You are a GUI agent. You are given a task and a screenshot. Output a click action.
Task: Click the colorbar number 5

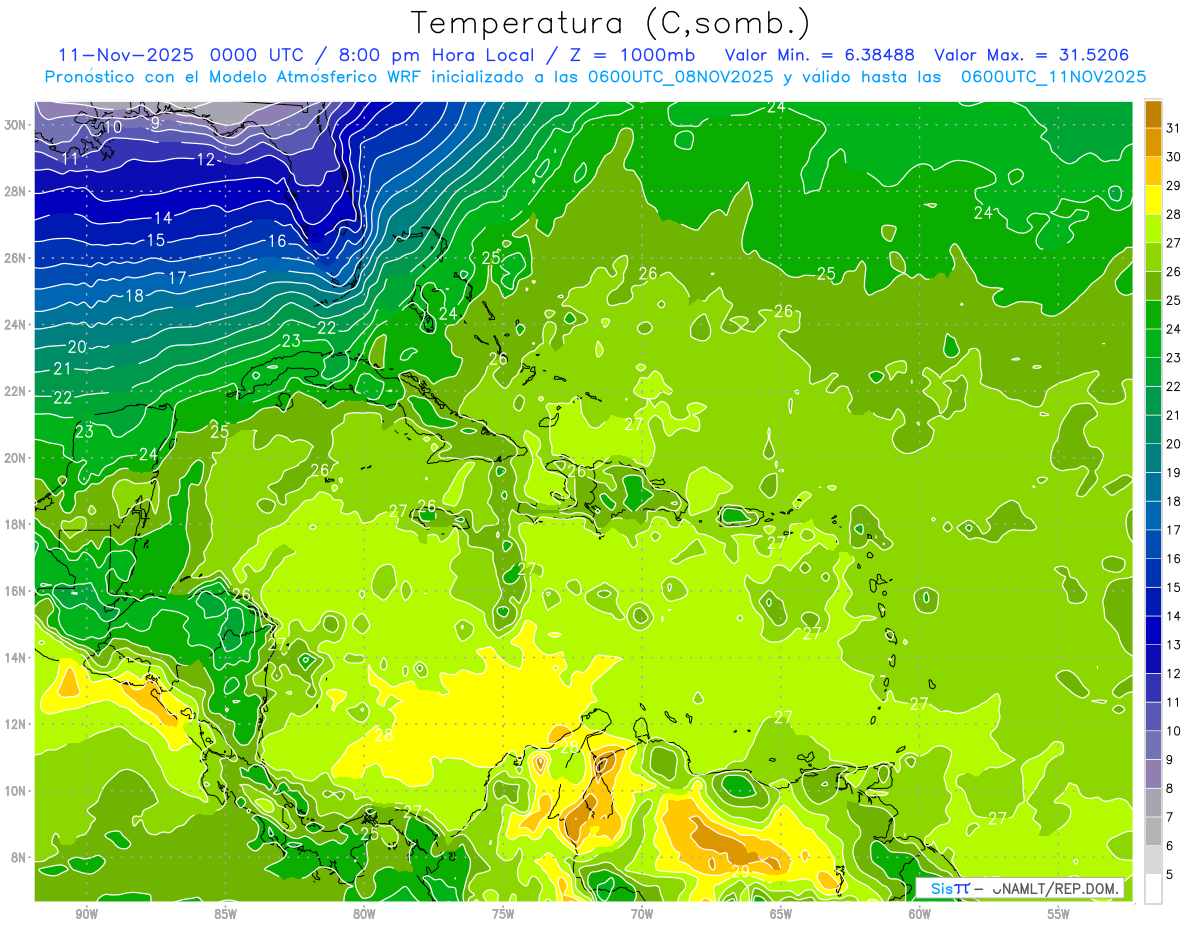[x=1170, y=874]
